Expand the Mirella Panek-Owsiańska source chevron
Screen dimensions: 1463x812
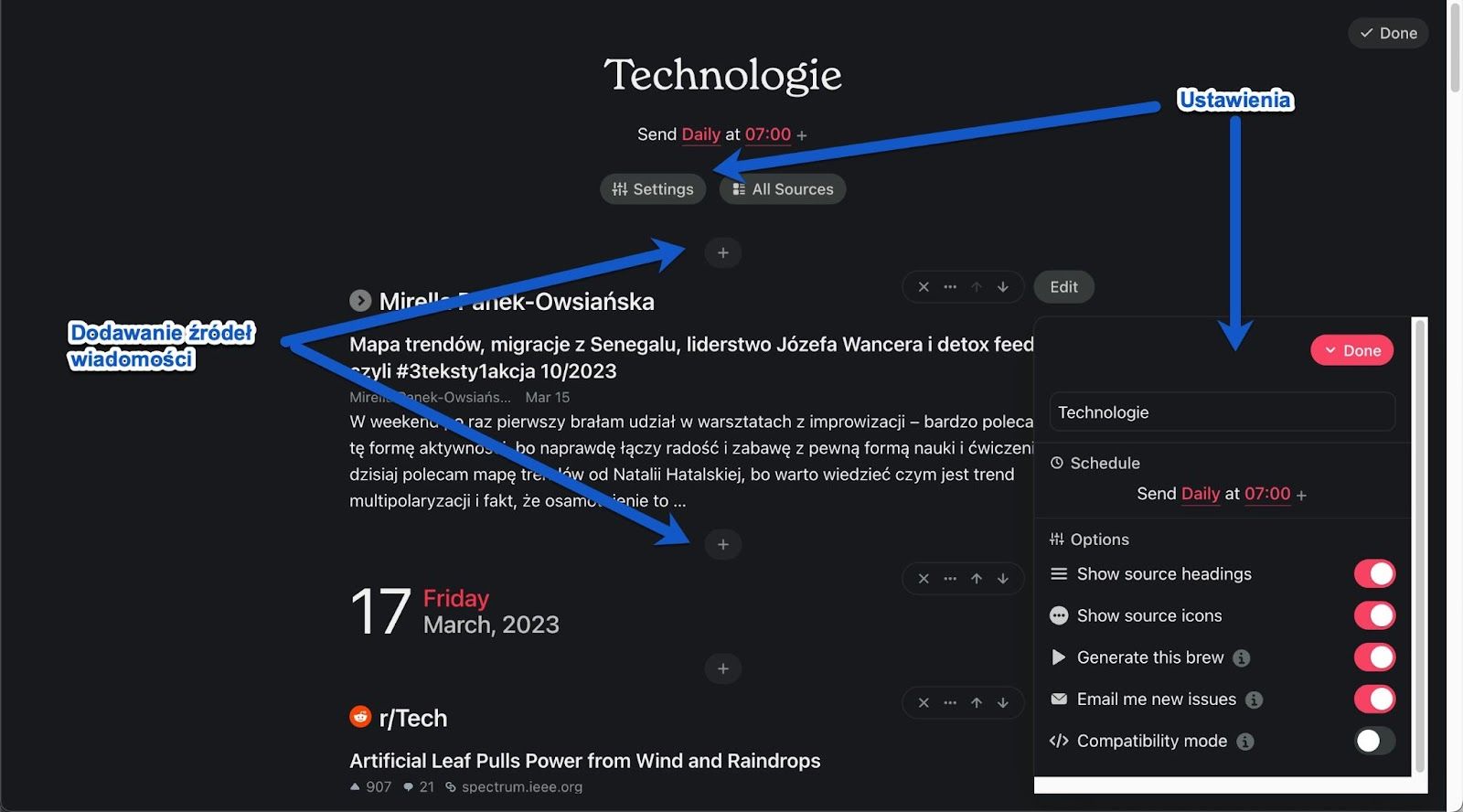click(360, 300)
